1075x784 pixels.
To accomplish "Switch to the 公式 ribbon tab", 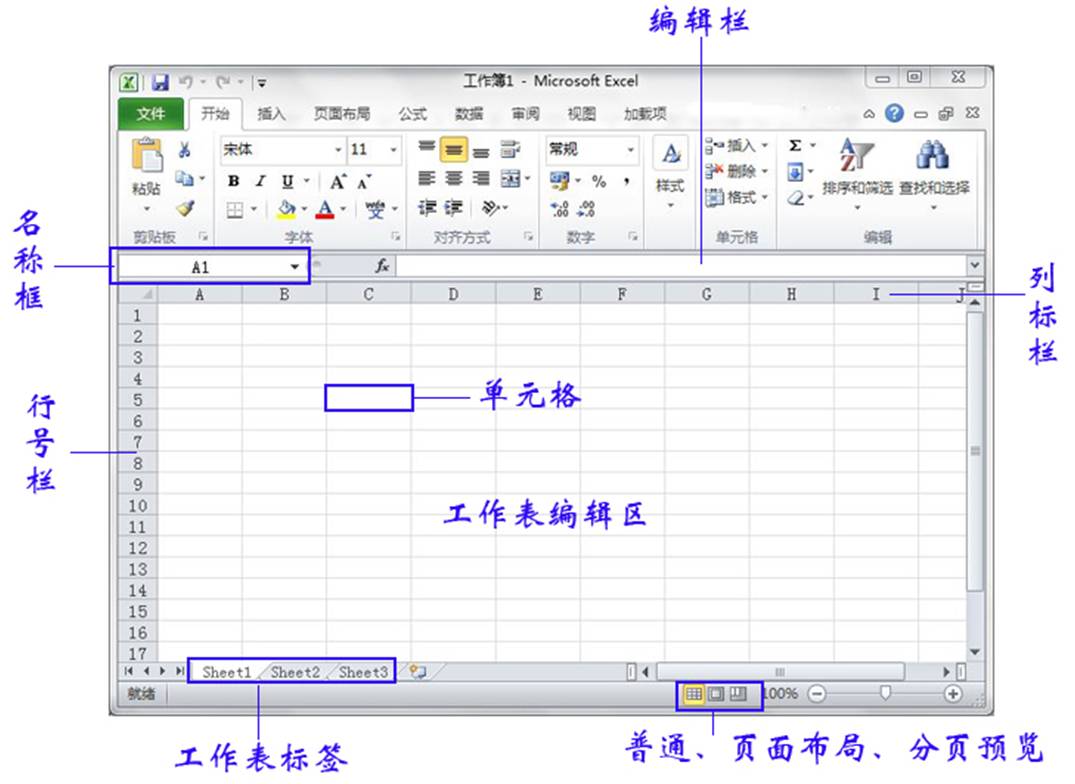I will pos(413,114).
